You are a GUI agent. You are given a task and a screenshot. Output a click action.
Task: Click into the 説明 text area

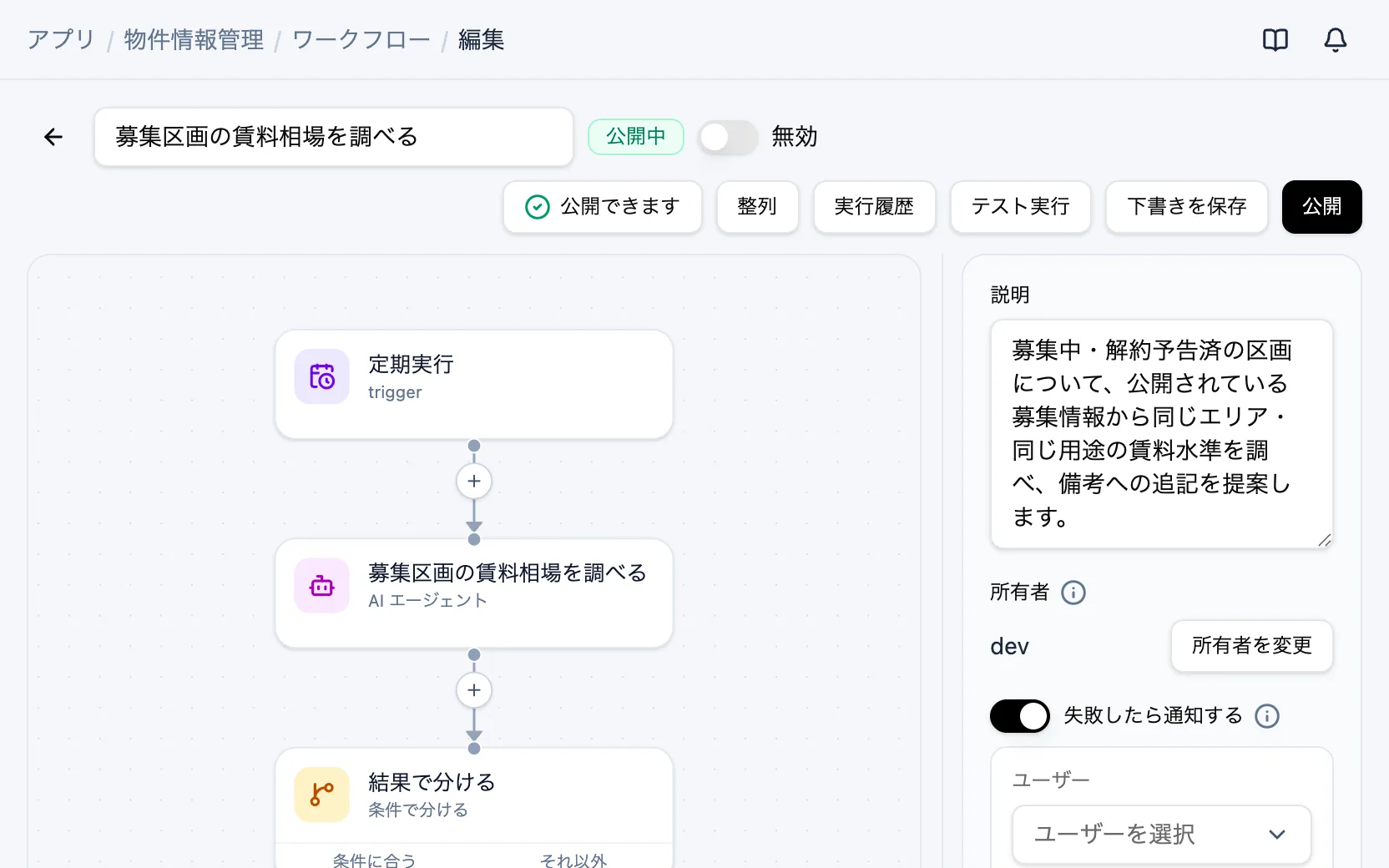1161,434
